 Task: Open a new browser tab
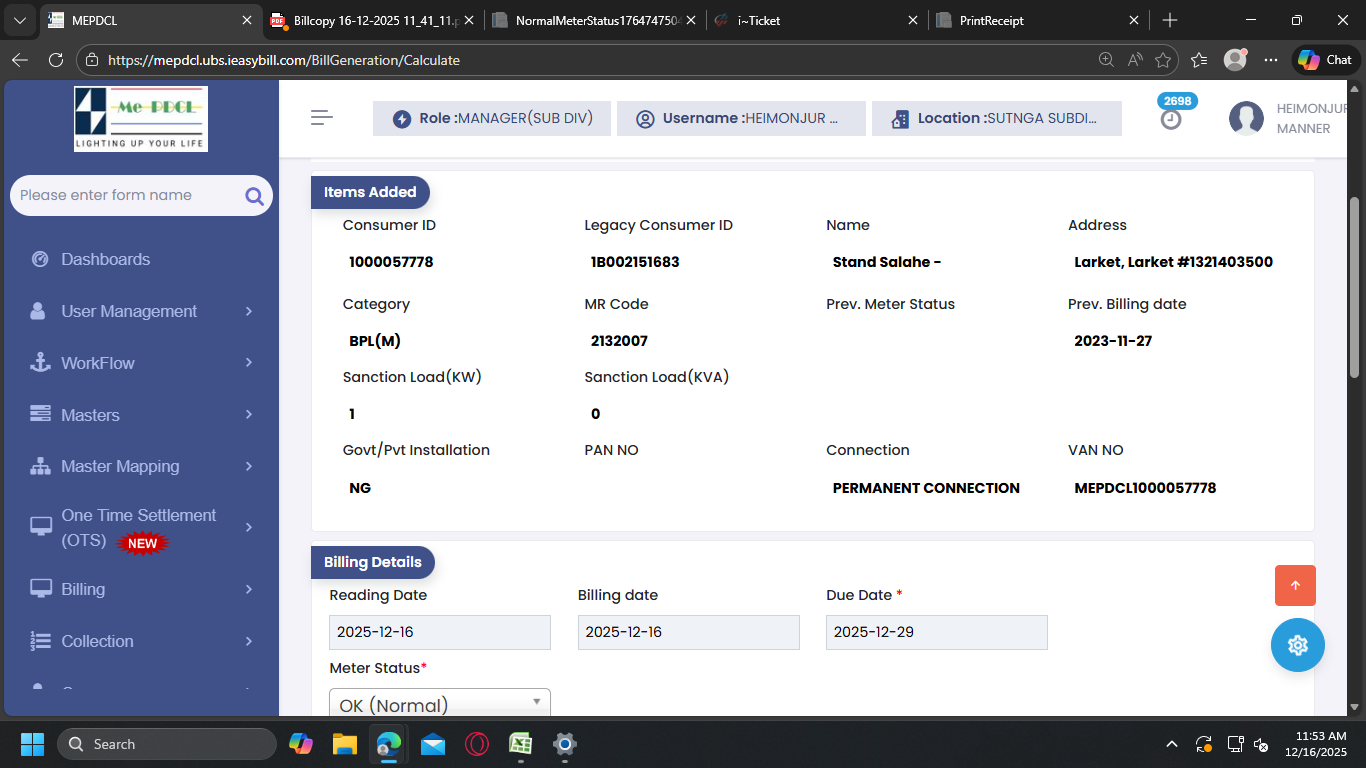click(x=1170, y=20)
